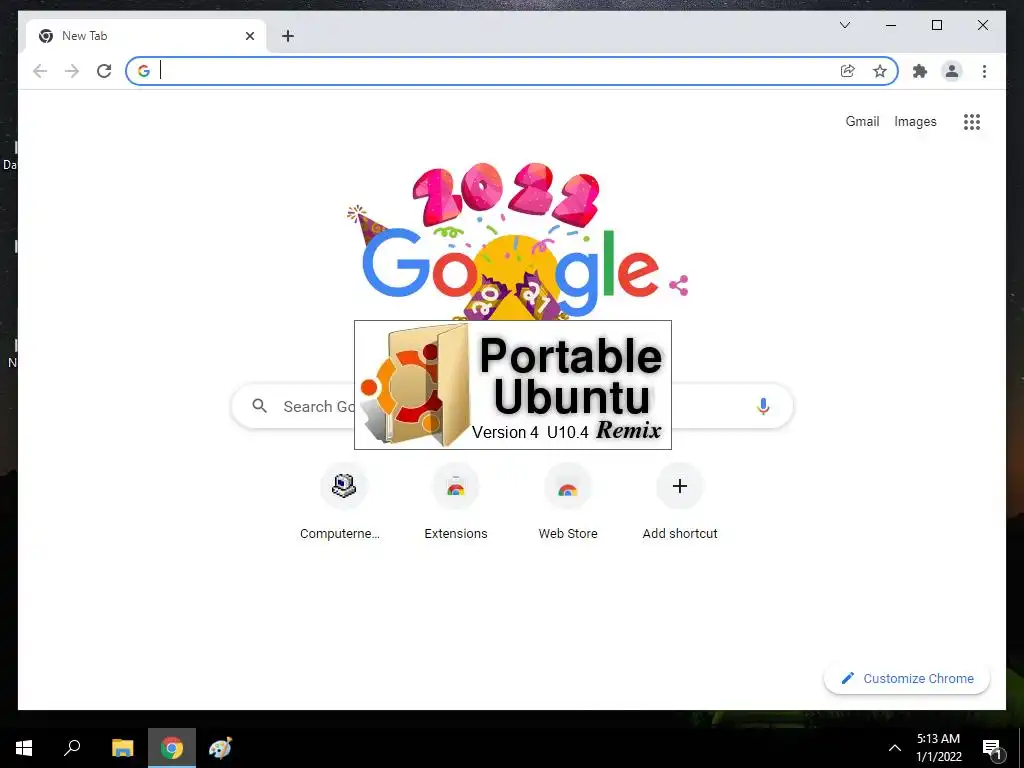Open the Computerne... shortcut tile
Image resolution: width=1024 pixels, height=768 pixels.
pyautogui.click(x=344, y=502)
